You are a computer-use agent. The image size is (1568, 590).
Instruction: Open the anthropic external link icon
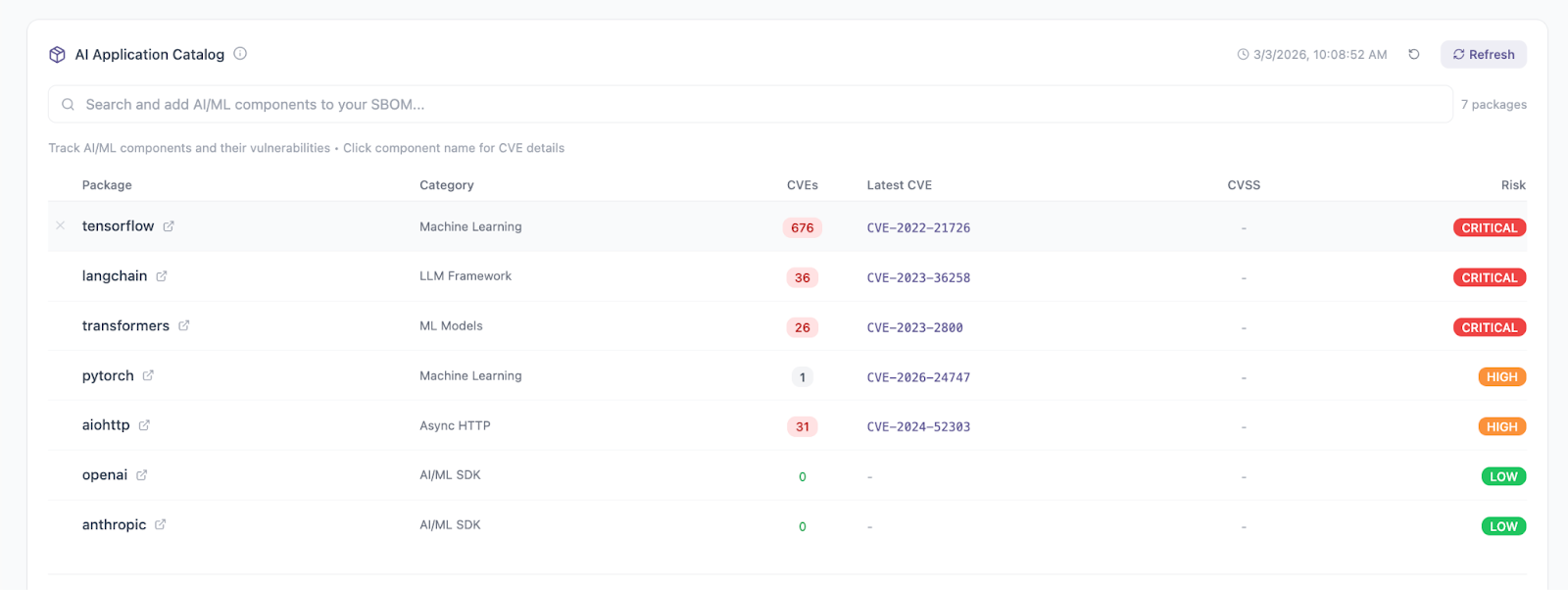(x=161, y=525)
